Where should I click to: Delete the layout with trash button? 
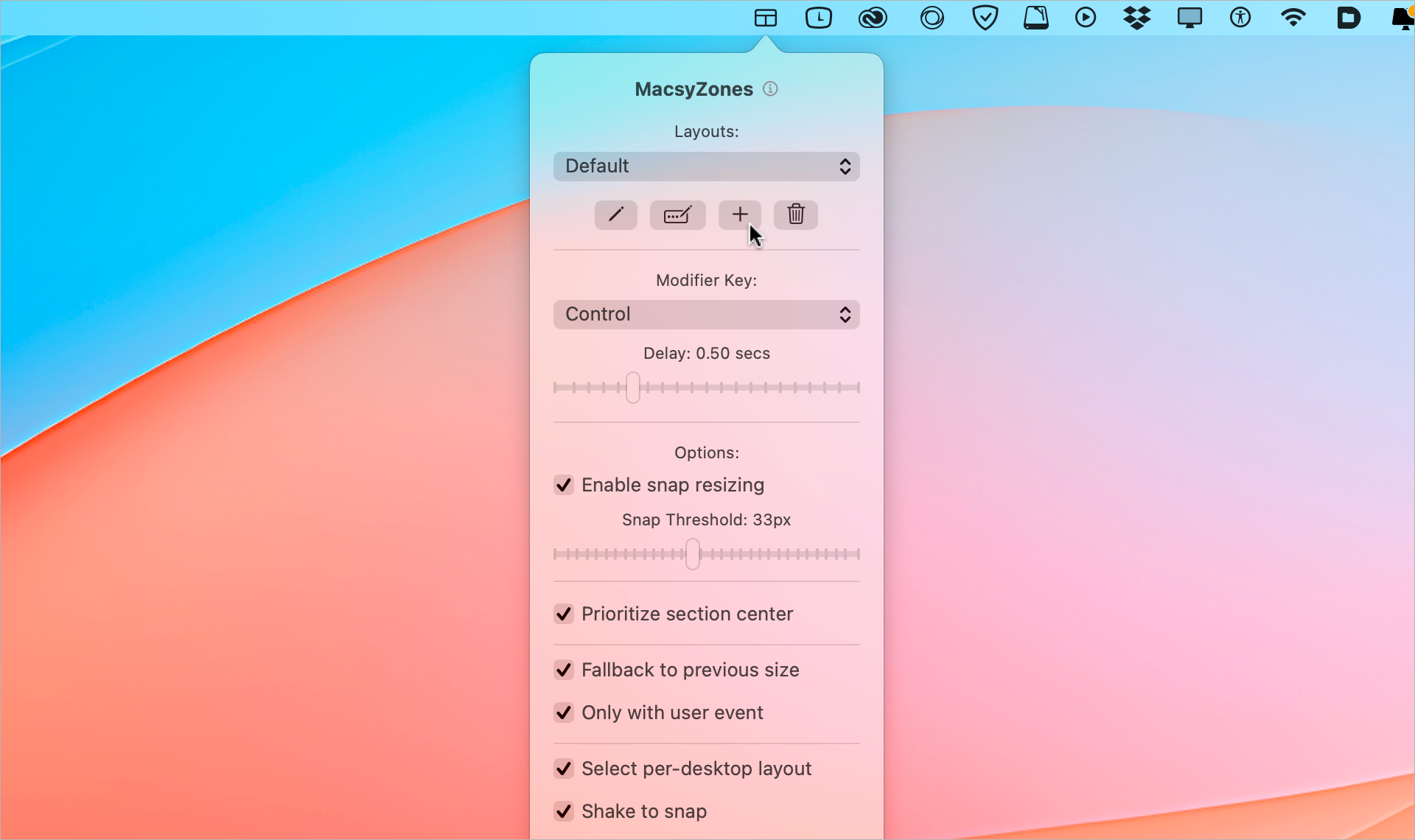pos(796,215)
